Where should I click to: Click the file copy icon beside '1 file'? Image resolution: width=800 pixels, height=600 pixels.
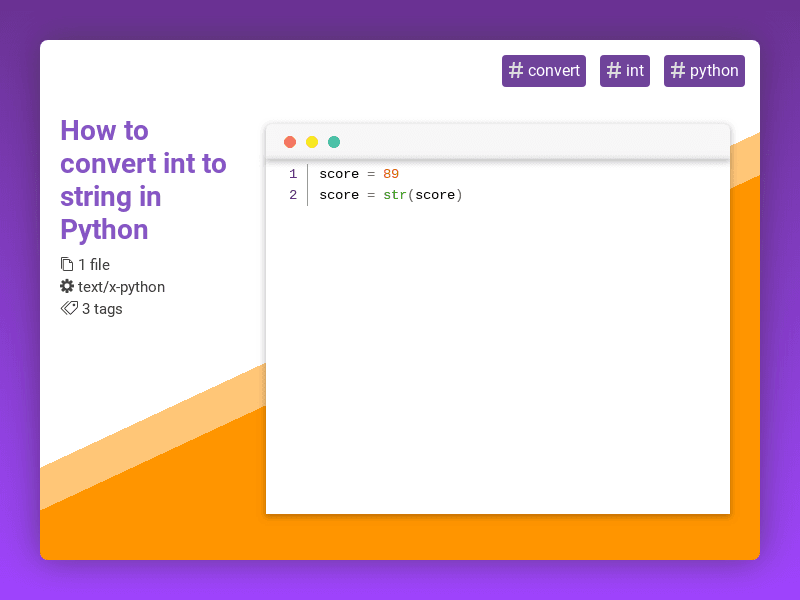[68, 264]
